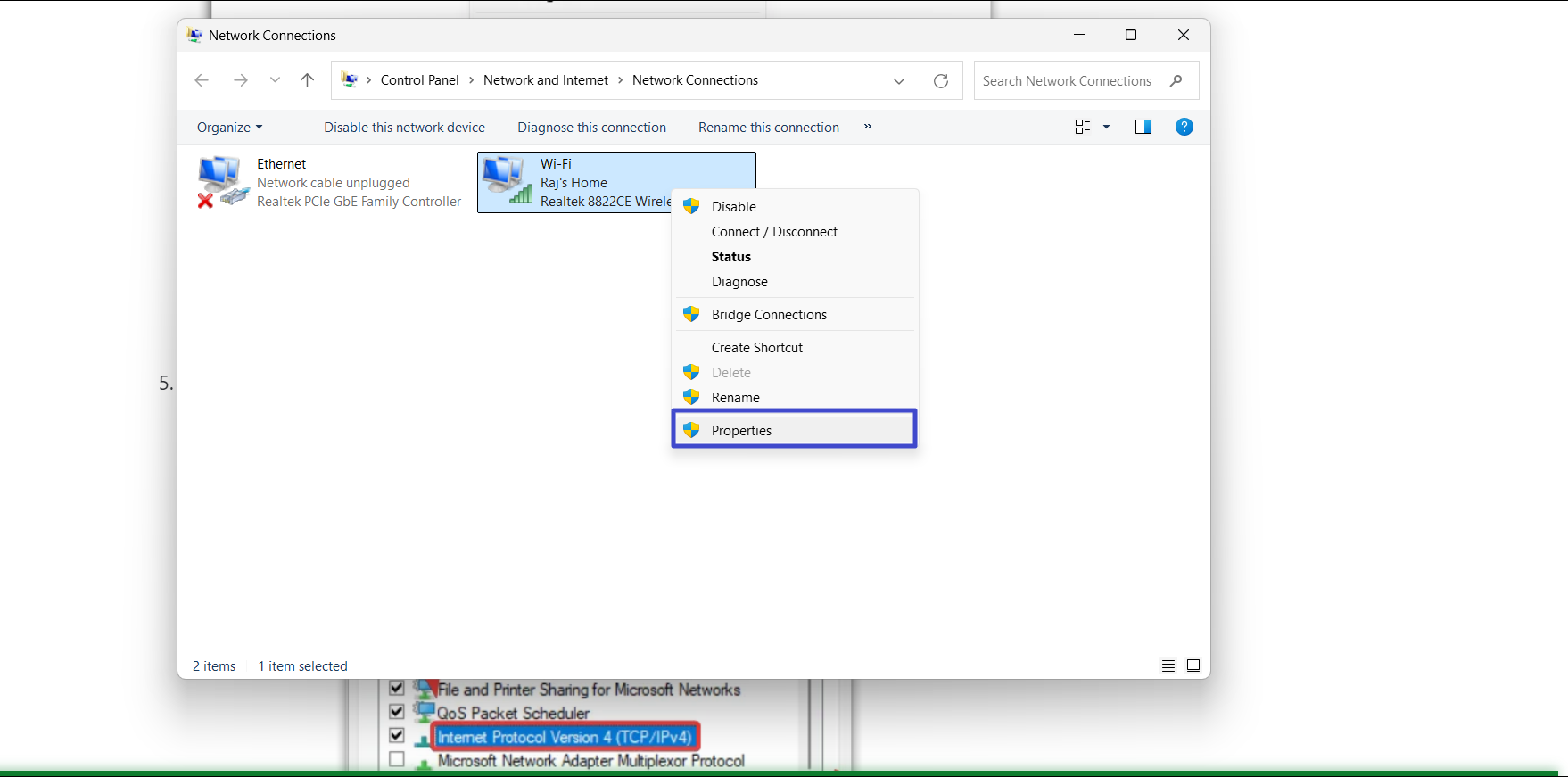Switch to large icons view in status bar
This screenshot has width=1568, height=777.
tap(1193, 665)
